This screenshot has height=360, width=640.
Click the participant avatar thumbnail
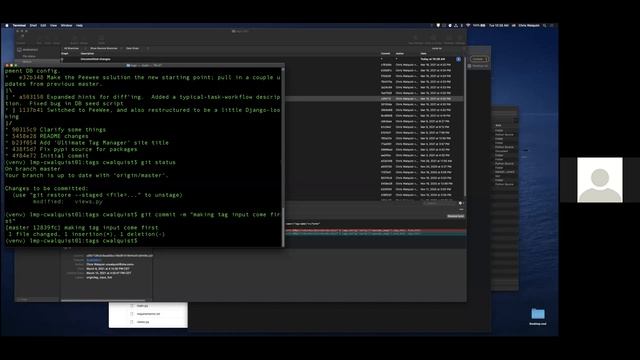tap(600, 180)
